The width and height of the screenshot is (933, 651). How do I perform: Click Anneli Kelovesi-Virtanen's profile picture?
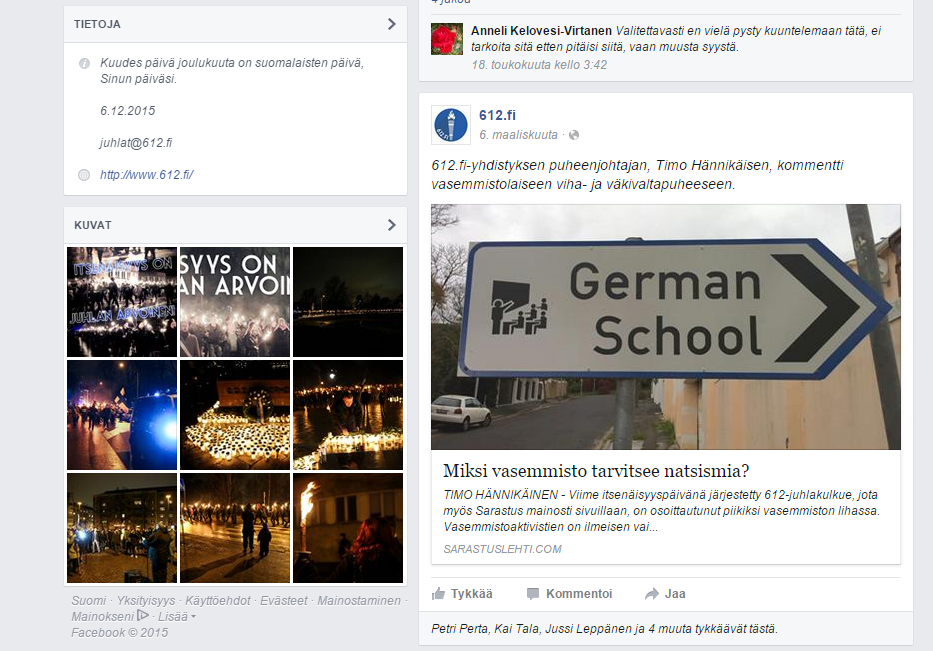[x=446, y=39]
